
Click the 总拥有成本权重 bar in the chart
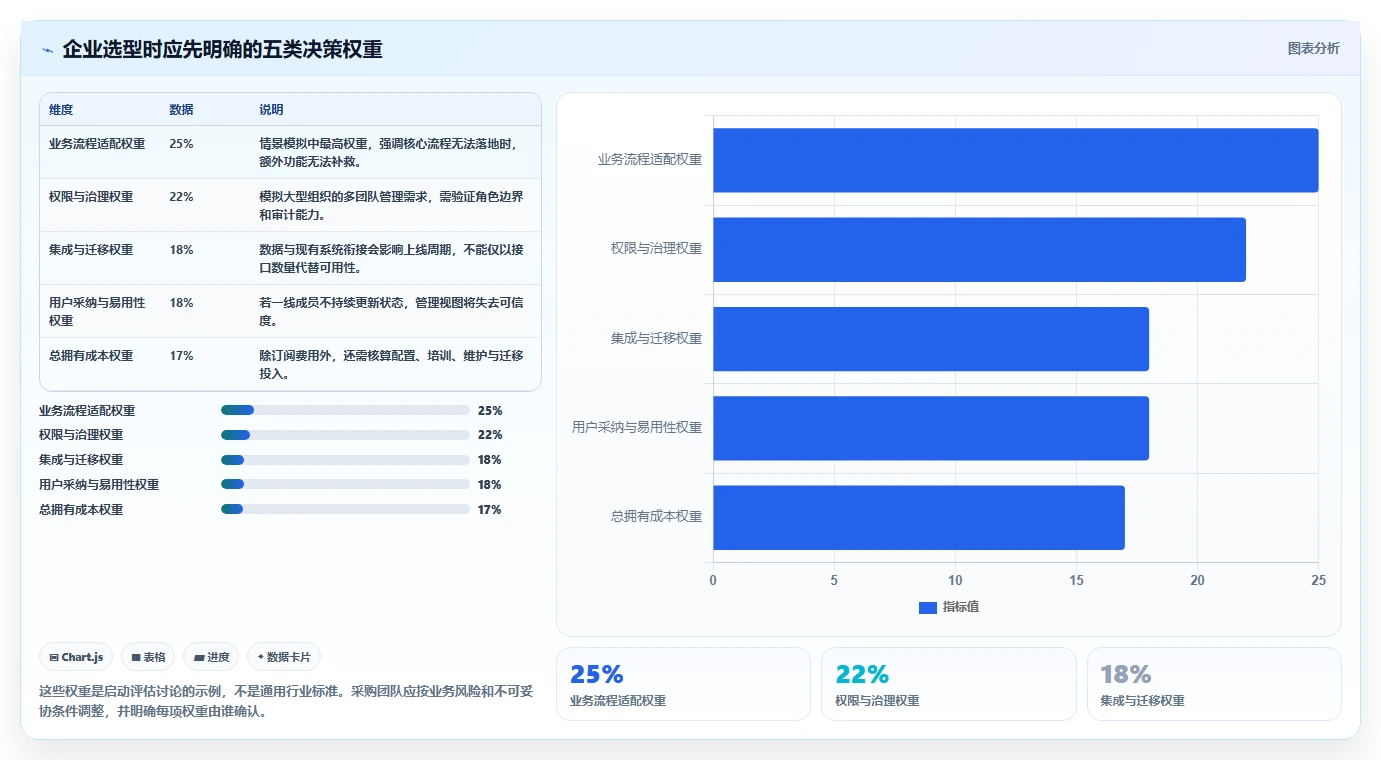coord(919,517)
